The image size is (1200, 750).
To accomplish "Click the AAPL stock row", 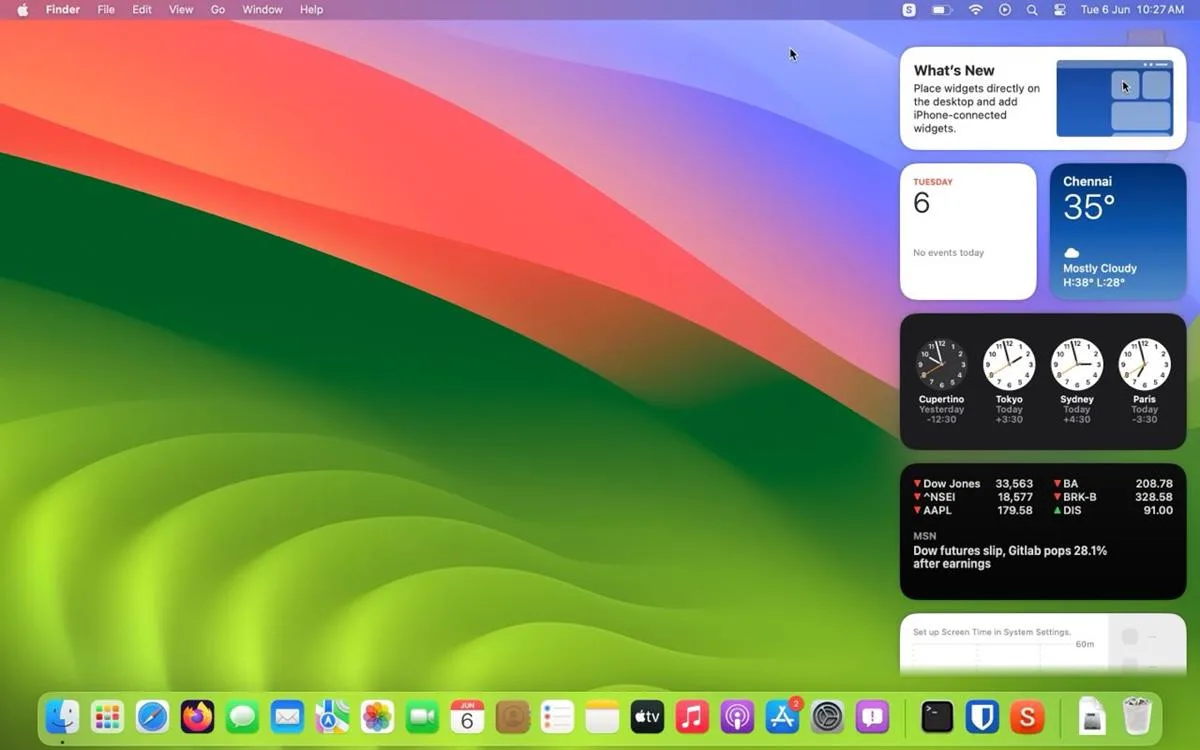I will point(973,510).
